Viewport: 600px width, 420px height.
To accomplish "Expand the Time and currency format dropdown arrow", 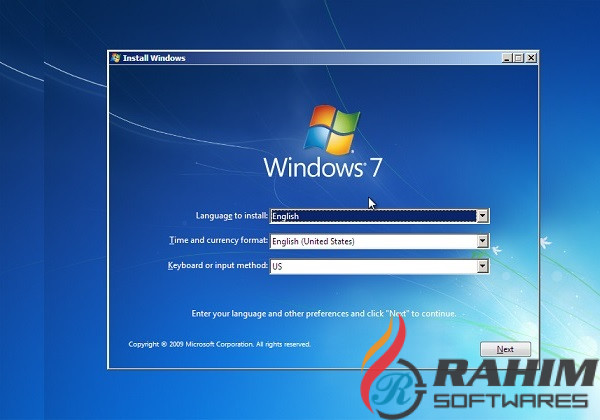I will click(483, 241).
